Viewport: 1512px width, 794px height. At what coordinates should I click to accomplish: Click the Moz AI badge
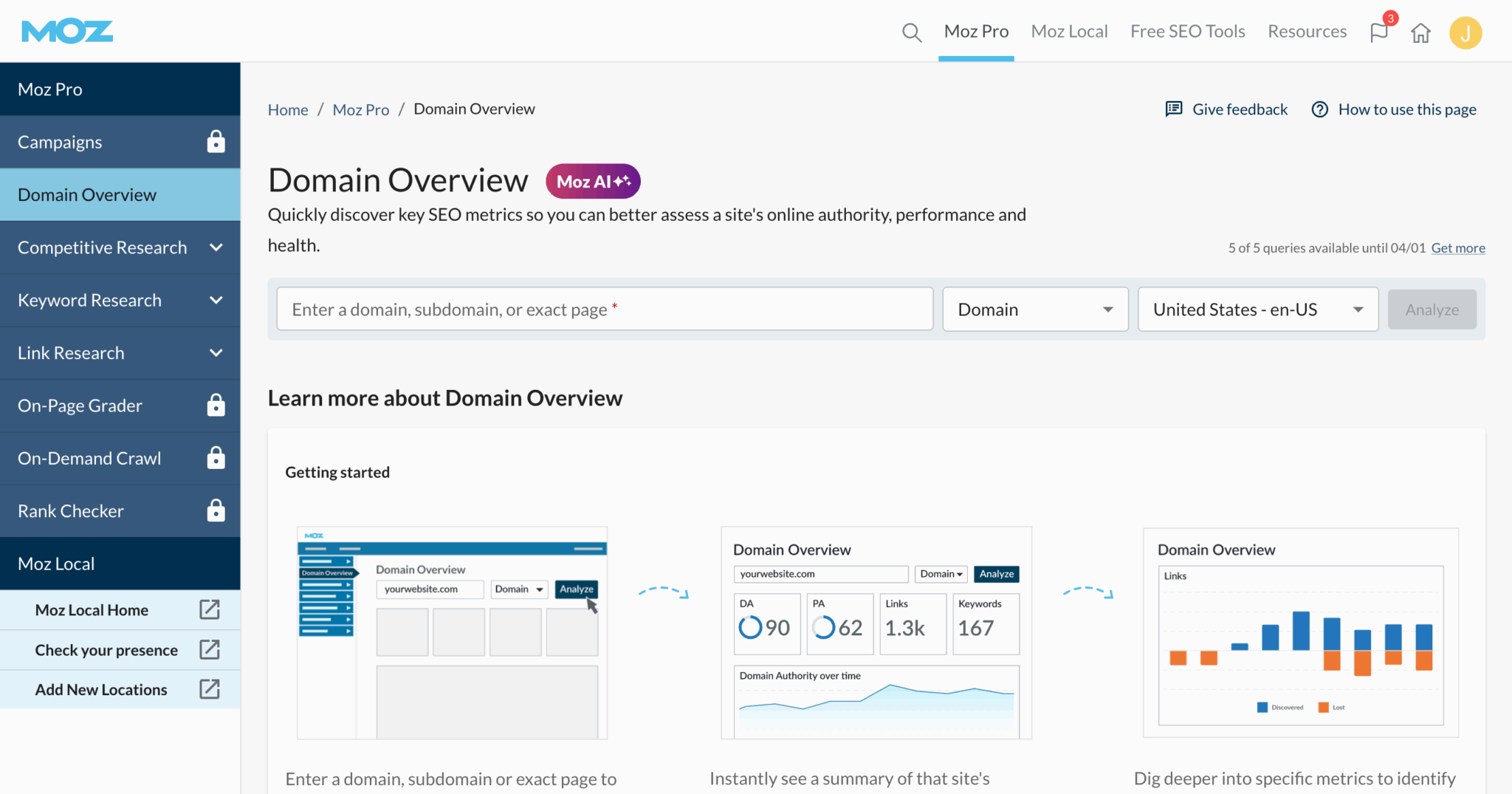click(x=593, y=181)
